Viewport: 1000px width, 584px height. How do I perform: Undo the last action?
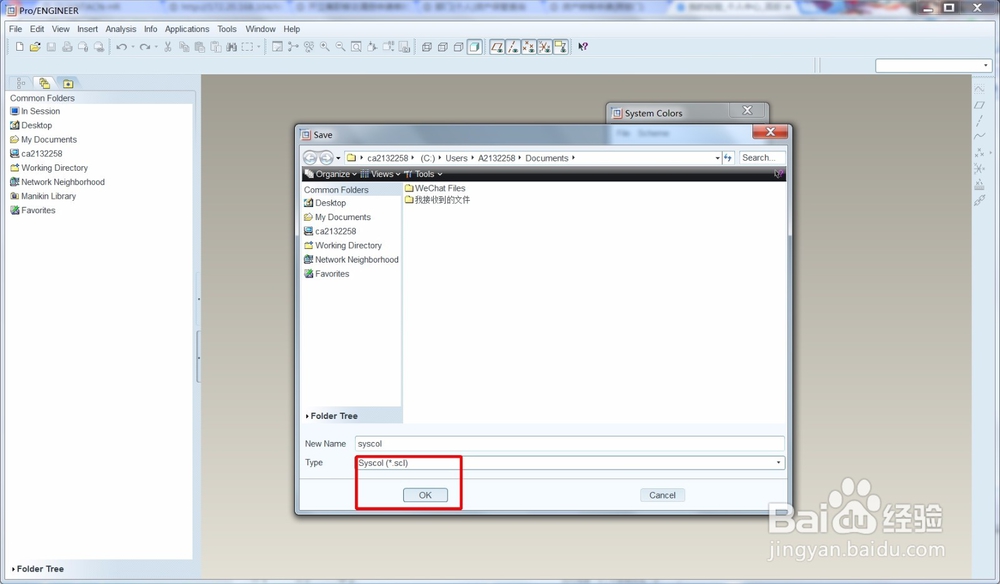tap(121, 47)
